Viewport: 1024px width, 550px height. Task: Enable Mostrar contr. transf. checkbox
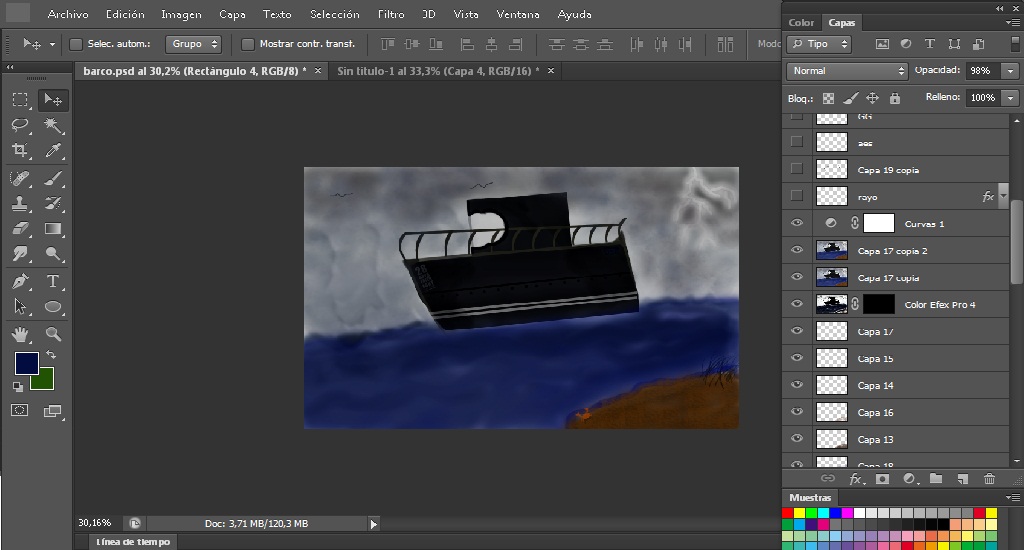pos(248,44)
